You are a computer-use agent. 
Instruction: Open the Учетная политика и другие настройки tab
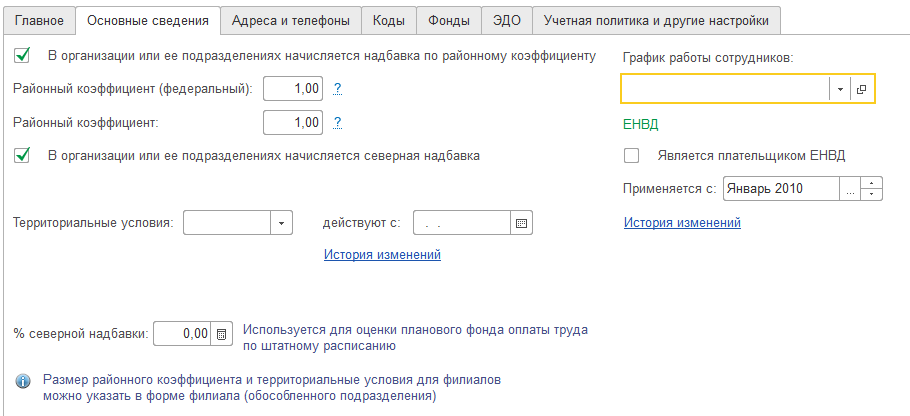tap(656, 20)
